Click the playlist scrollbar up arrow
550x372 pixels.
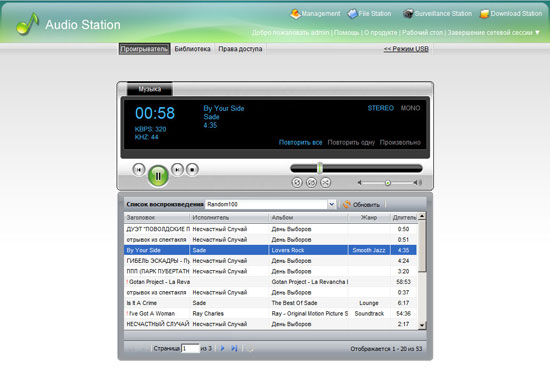pos(422,216)
